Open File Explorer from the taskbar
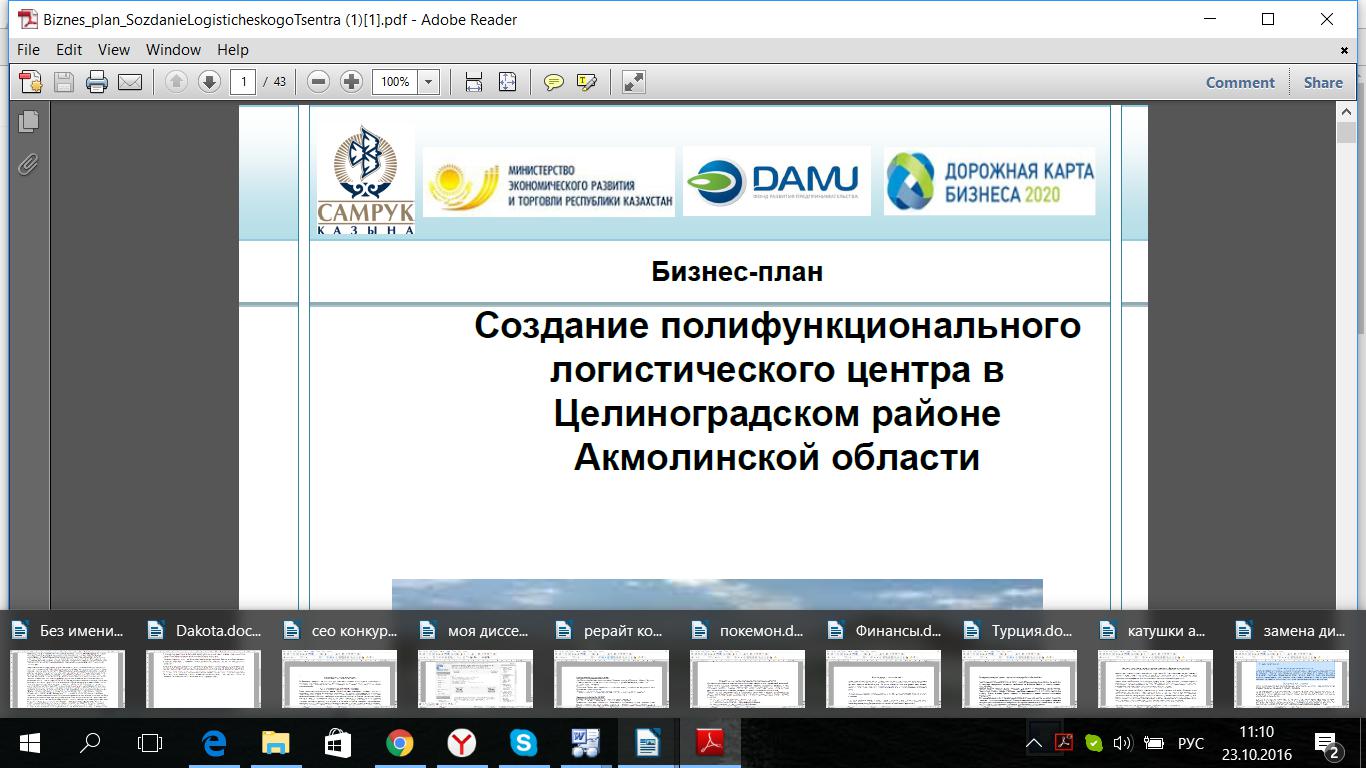 pos(275,743)
